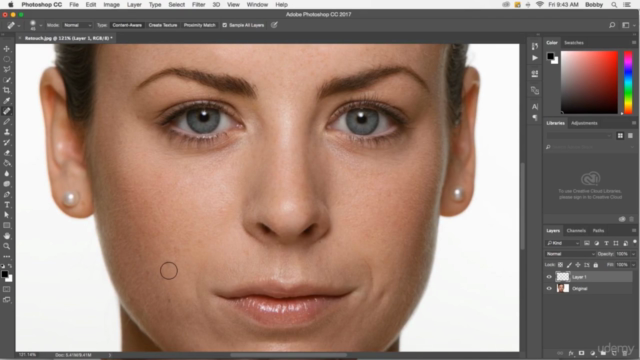Select the Pen tool
This screenshot has width=640, height=360.
(7, 194)
